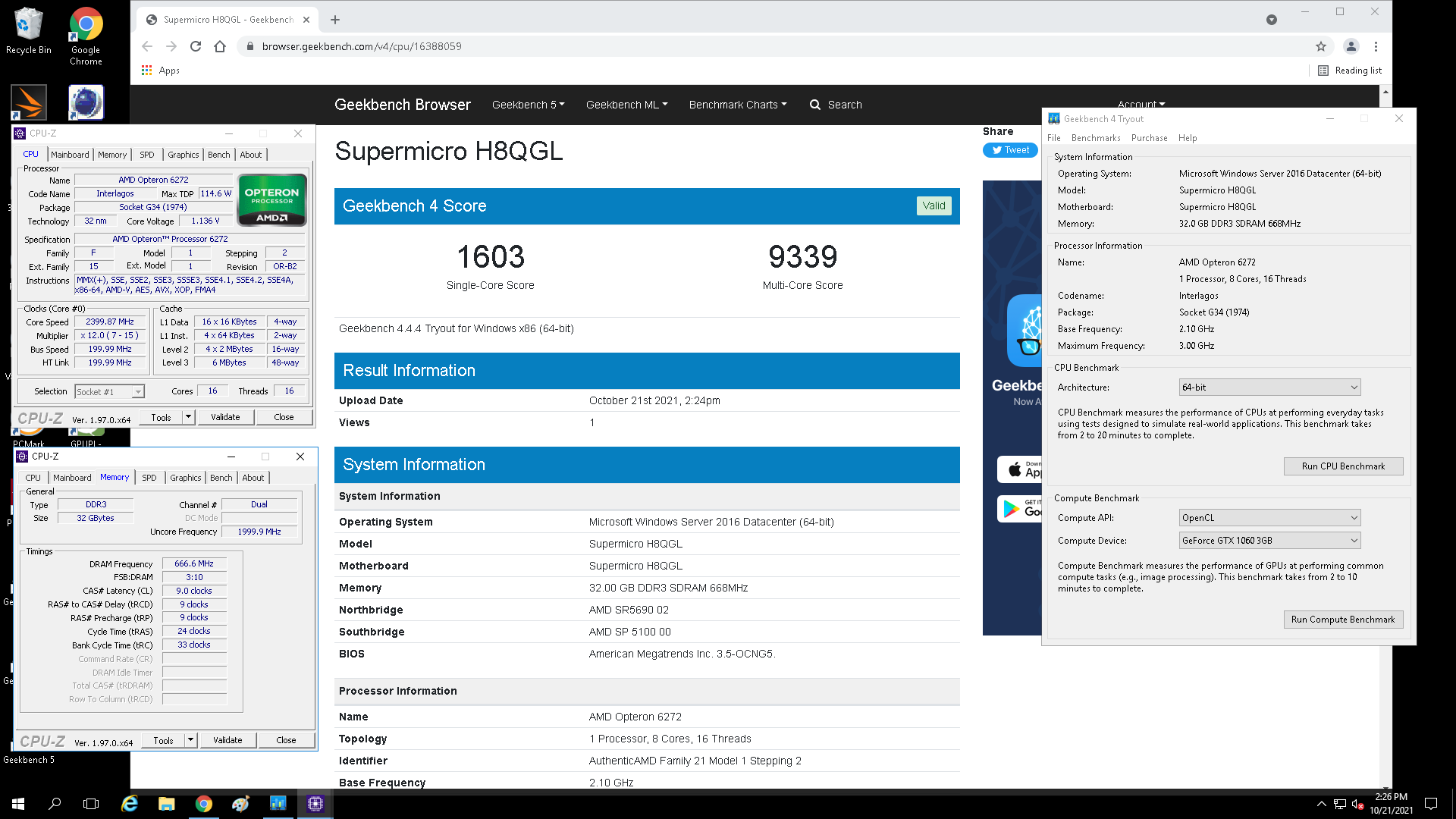
Task: Click the Chrome back arrow
Action: click(x=147, y=46)
